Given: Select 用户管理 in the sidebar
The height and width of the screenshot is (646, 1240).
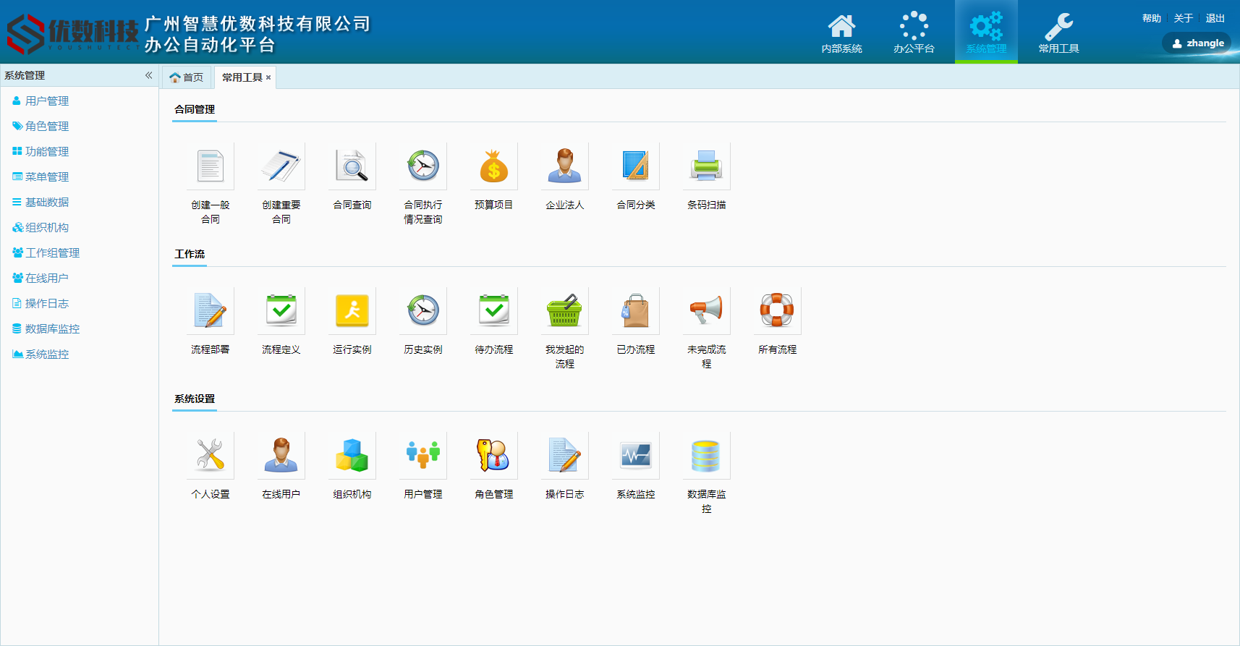Looking at the screenshot, I should (x=47, y=101).
